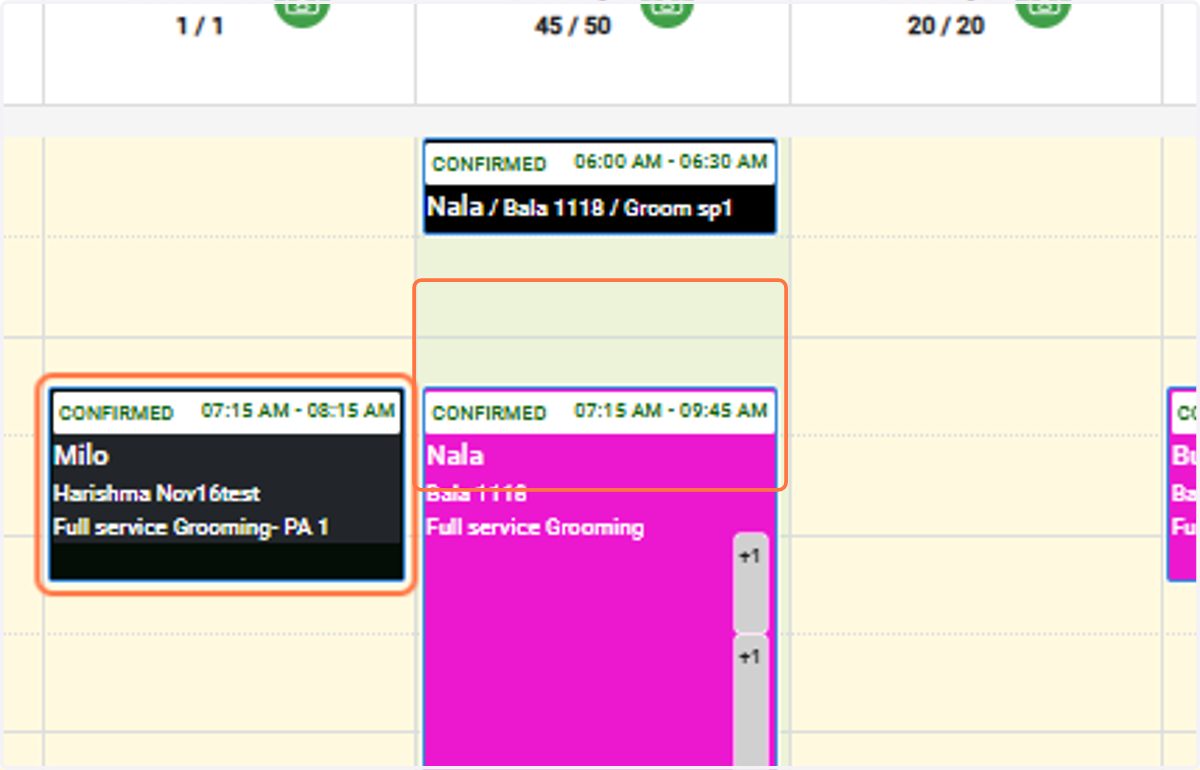
Task: Click the pet name Milo
Action: point(81,456)
